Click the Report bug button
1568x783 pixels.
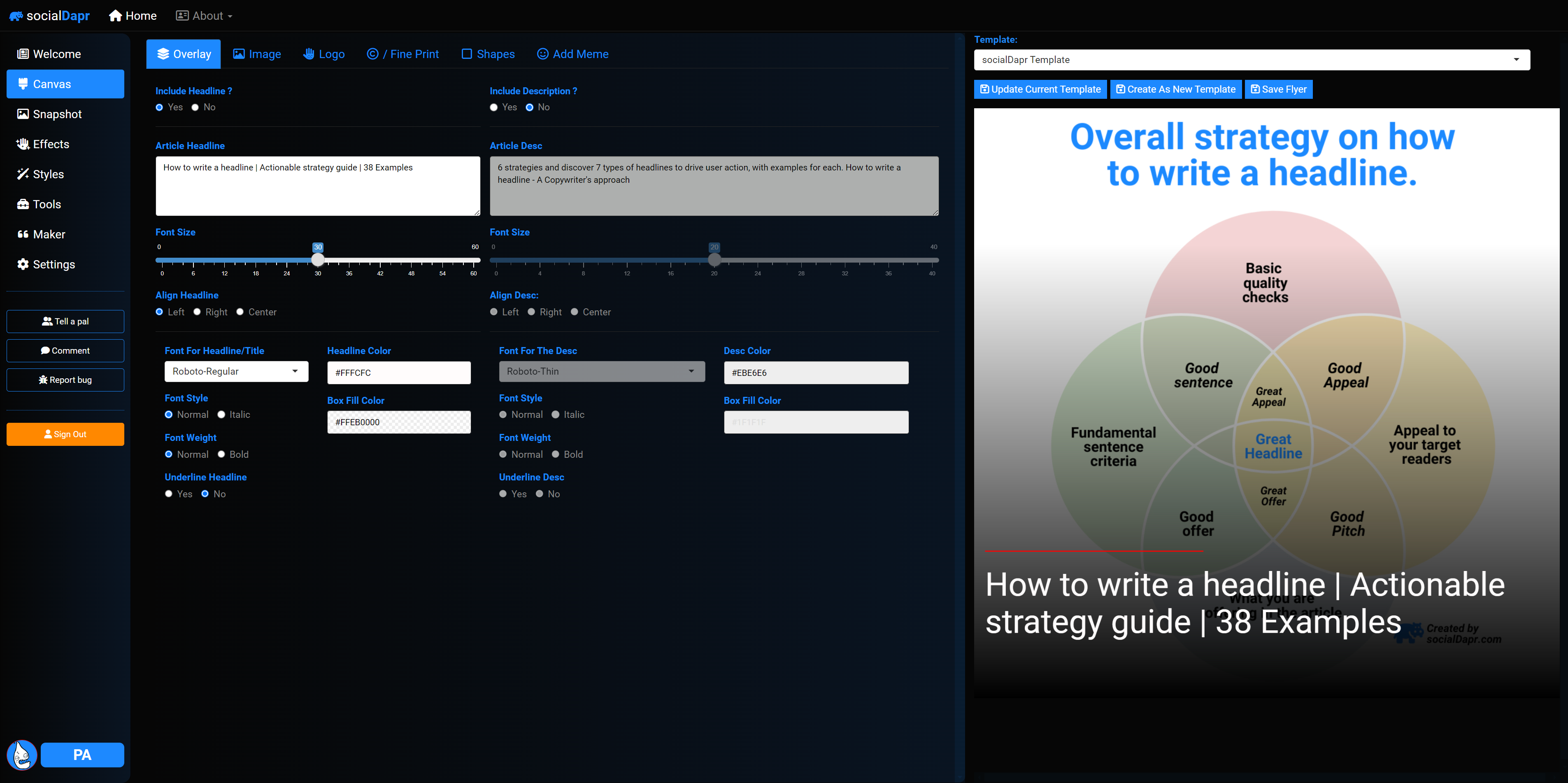click(65, 380)
